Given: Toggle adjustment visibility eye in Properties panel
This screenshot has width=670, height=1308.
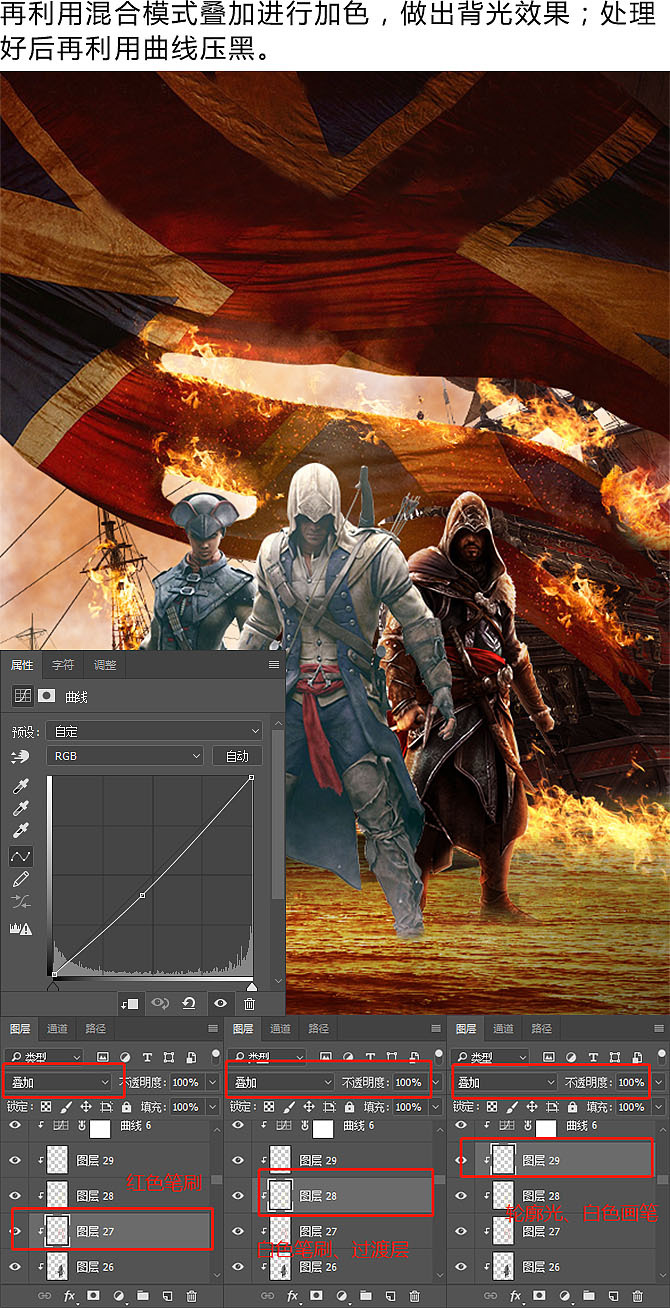Looking at the screenshot, I should pyautogui.click(x=219, y=1003).
